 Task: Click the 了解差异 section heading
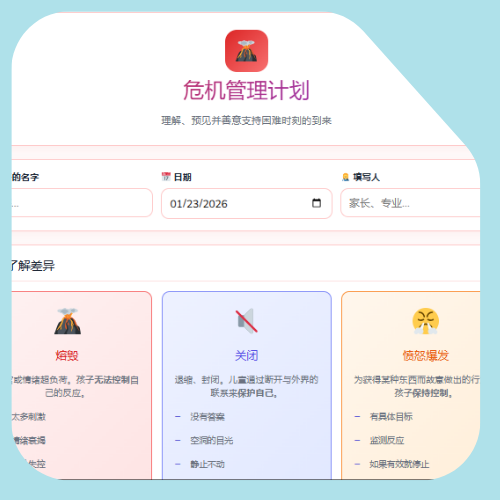point(33,266)
